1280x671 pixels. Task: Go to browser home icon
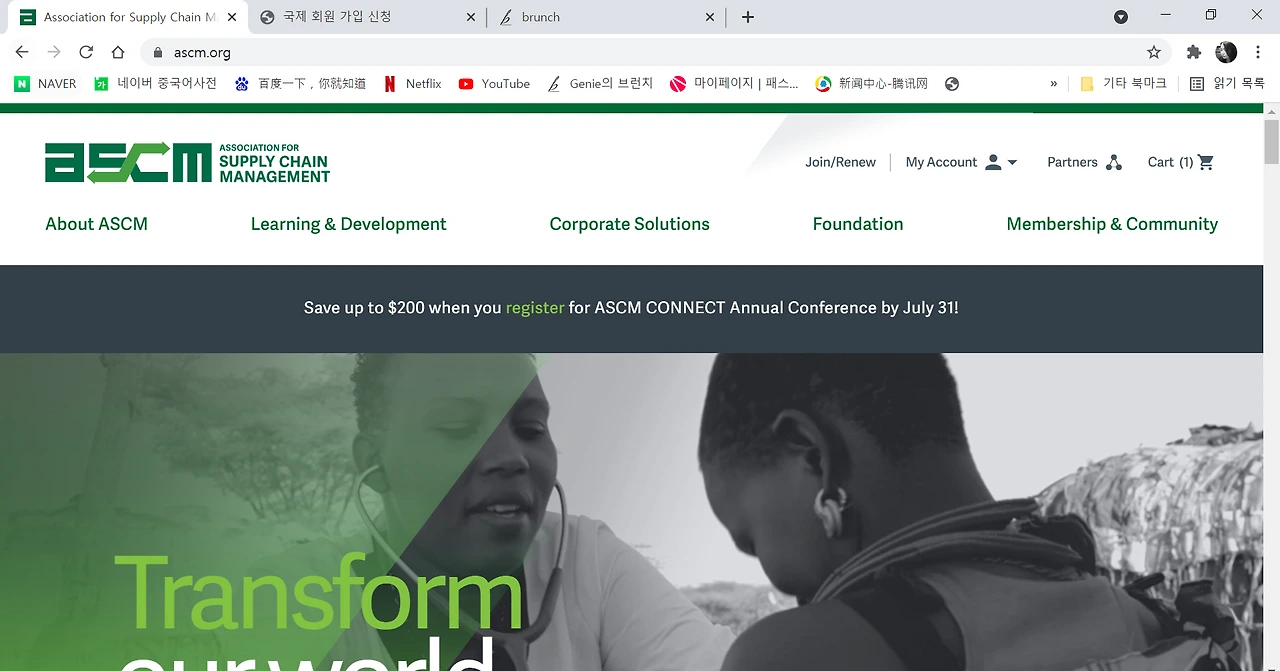[118, 52]
